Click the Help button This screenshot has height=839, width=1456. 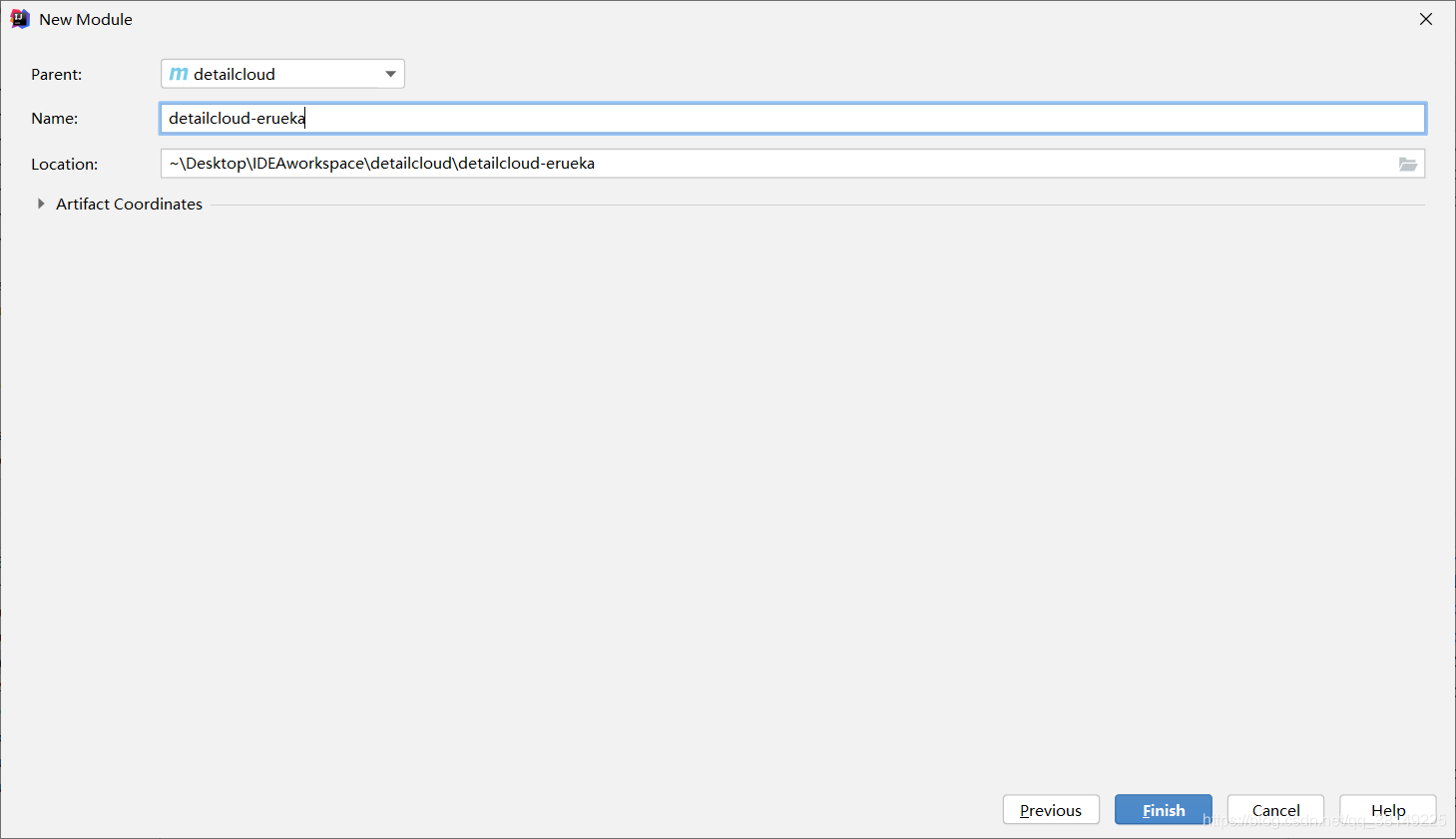[x=1388, y=810]
